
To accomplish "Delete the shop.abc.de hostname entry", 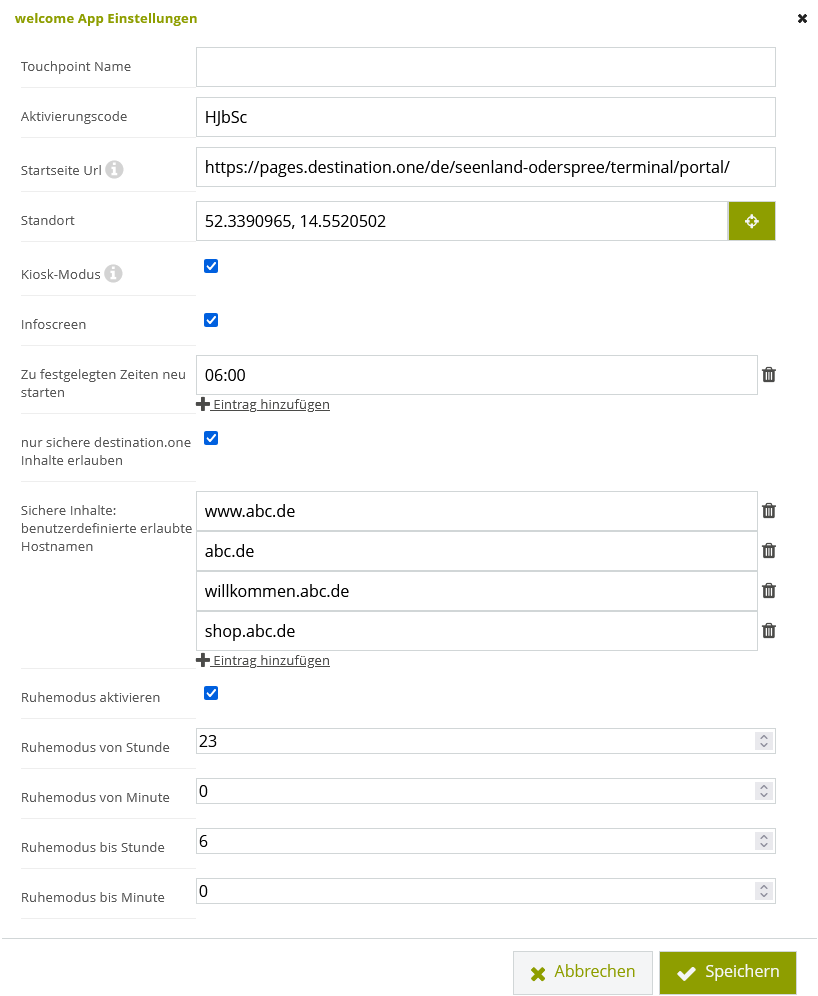I will click(768, 631).
